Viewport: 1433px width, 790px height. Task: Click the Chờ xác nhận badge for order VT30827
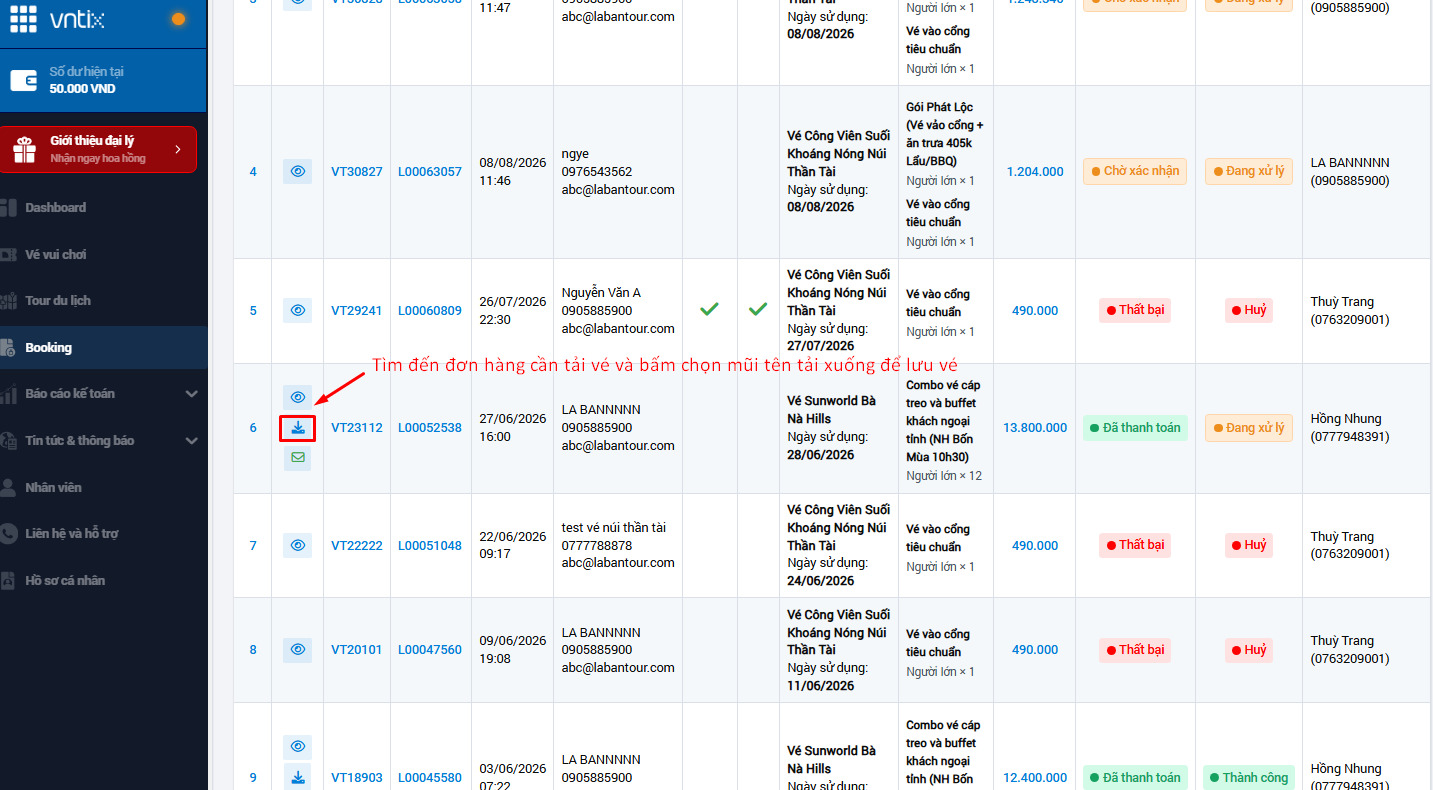pyautogui.click(x=1135, y=171)
